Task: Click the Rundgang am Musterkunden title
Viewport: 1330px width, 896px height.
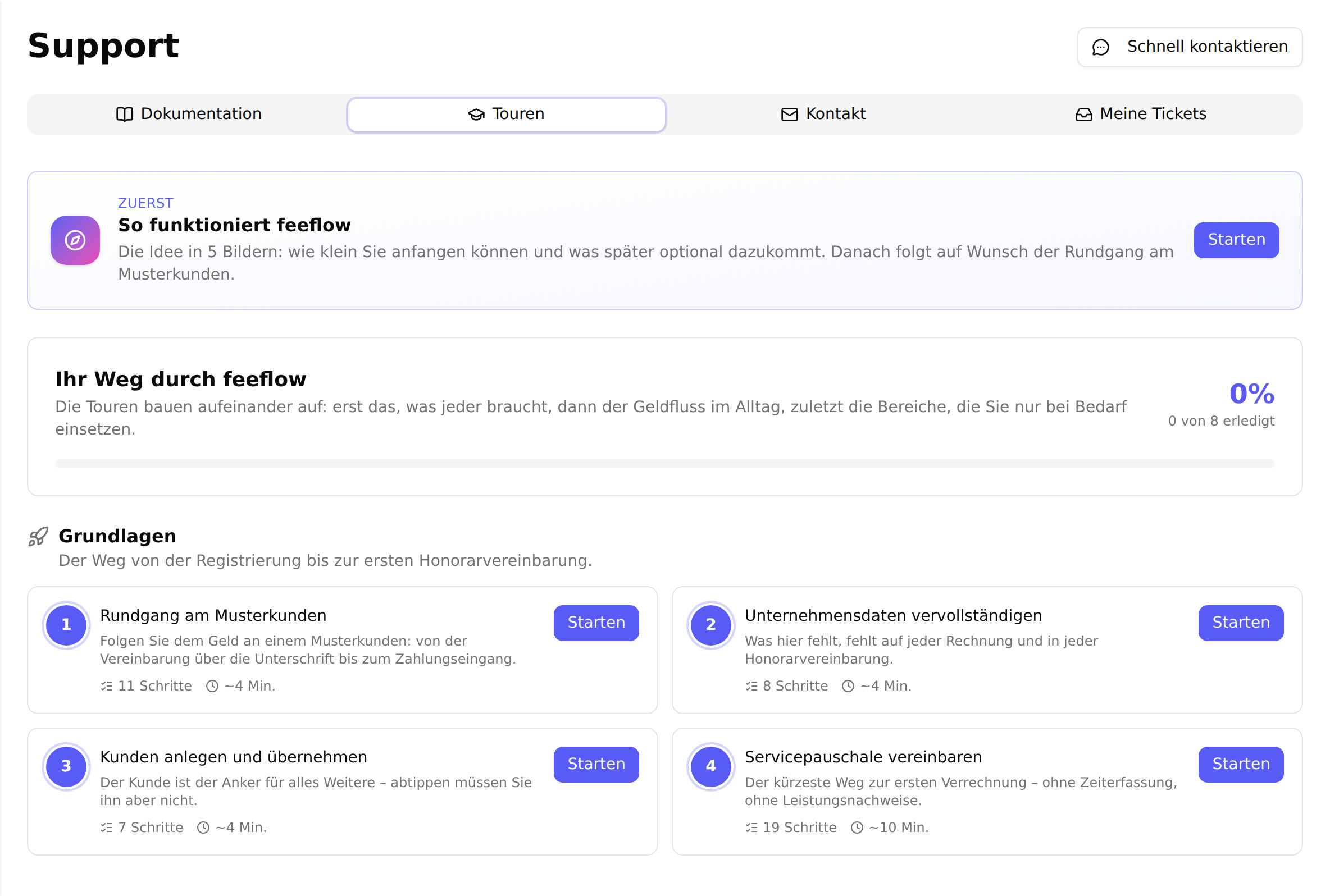Action: pos(213,615)
